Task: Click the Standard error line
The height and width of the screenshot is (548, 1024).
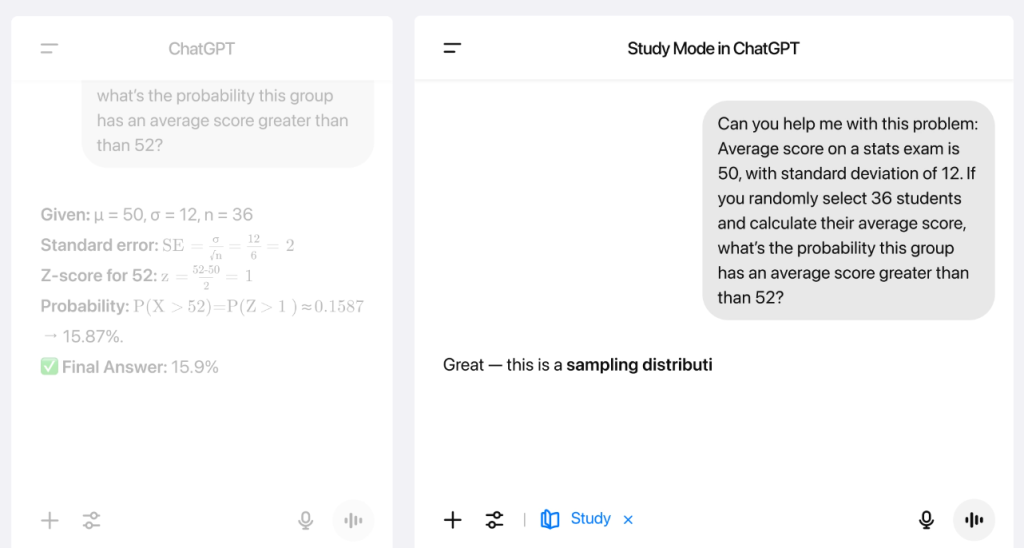Action: (167, 246)
